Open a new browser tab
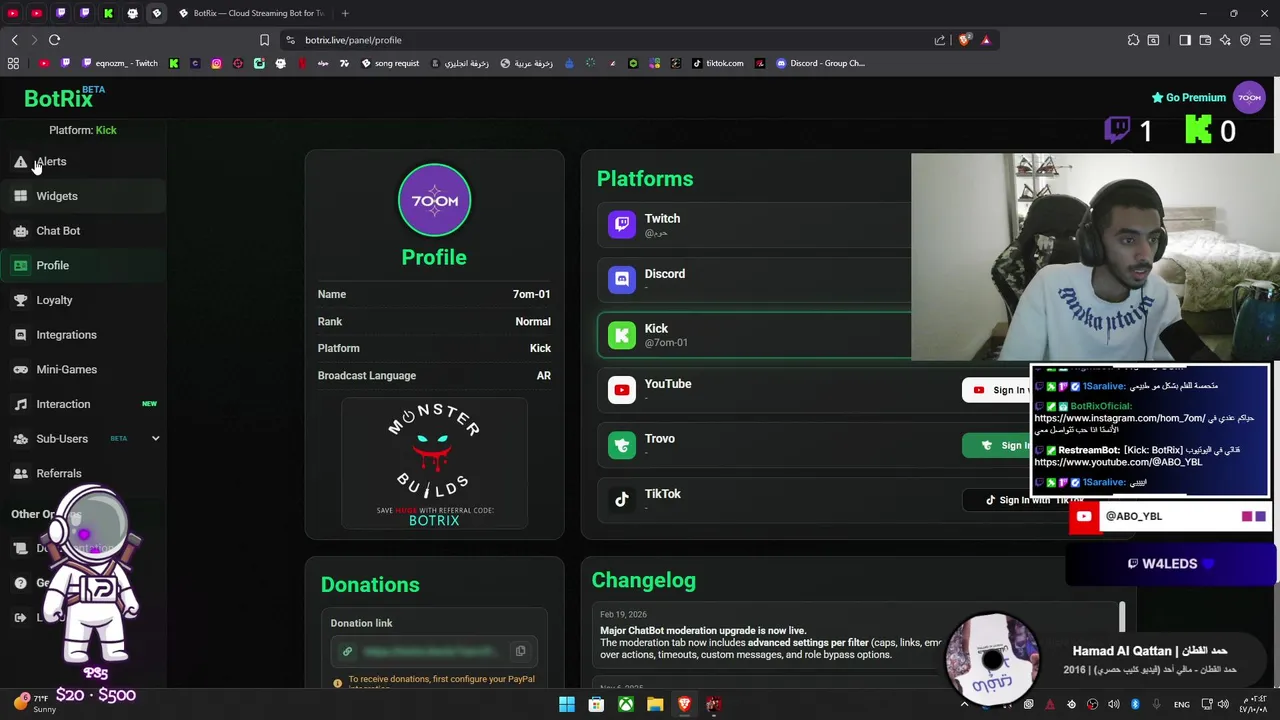The image size is (1280, 720). 345,13
